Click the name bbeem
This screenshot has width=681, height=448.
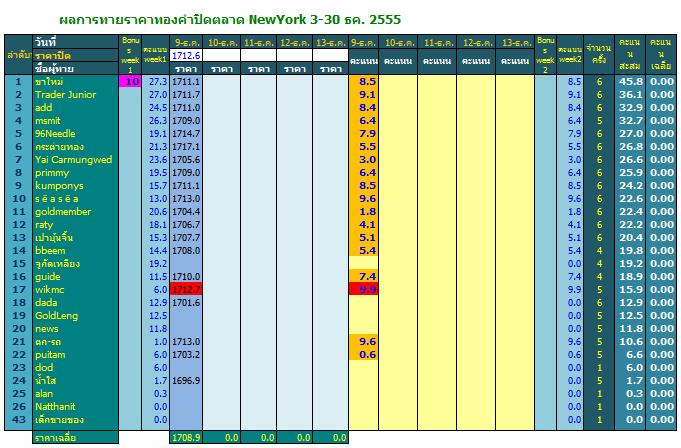pos(50,250)
